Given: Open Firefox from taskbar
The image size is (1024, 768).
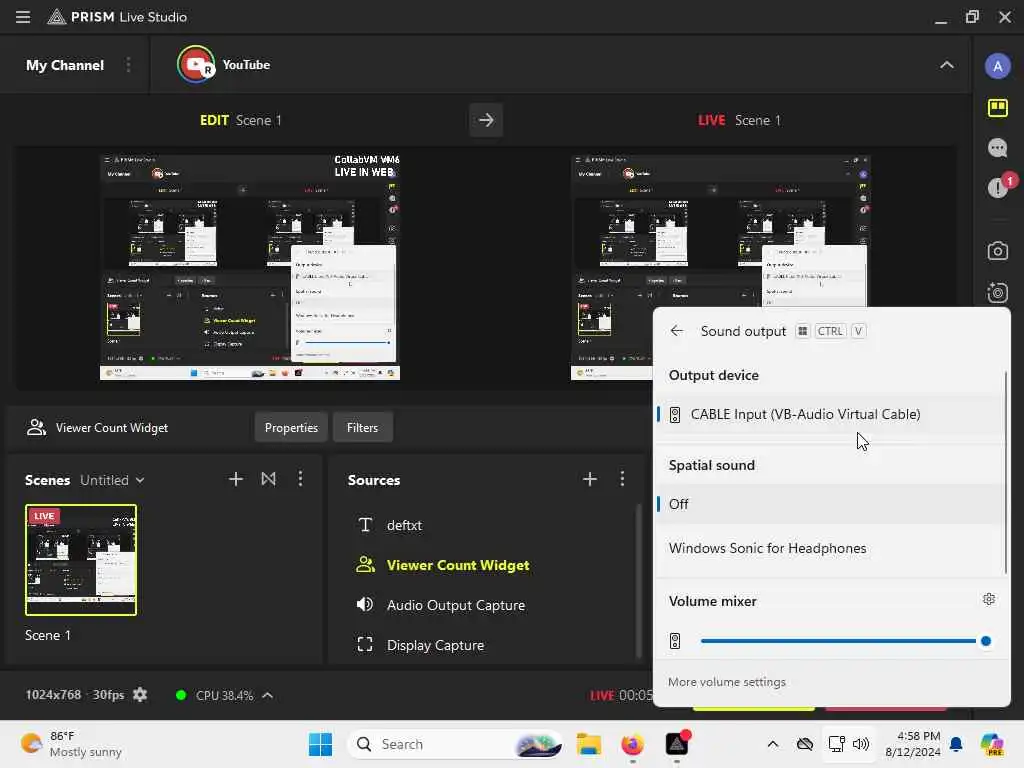Looking at the screenshot, I should tap(632, 744).
